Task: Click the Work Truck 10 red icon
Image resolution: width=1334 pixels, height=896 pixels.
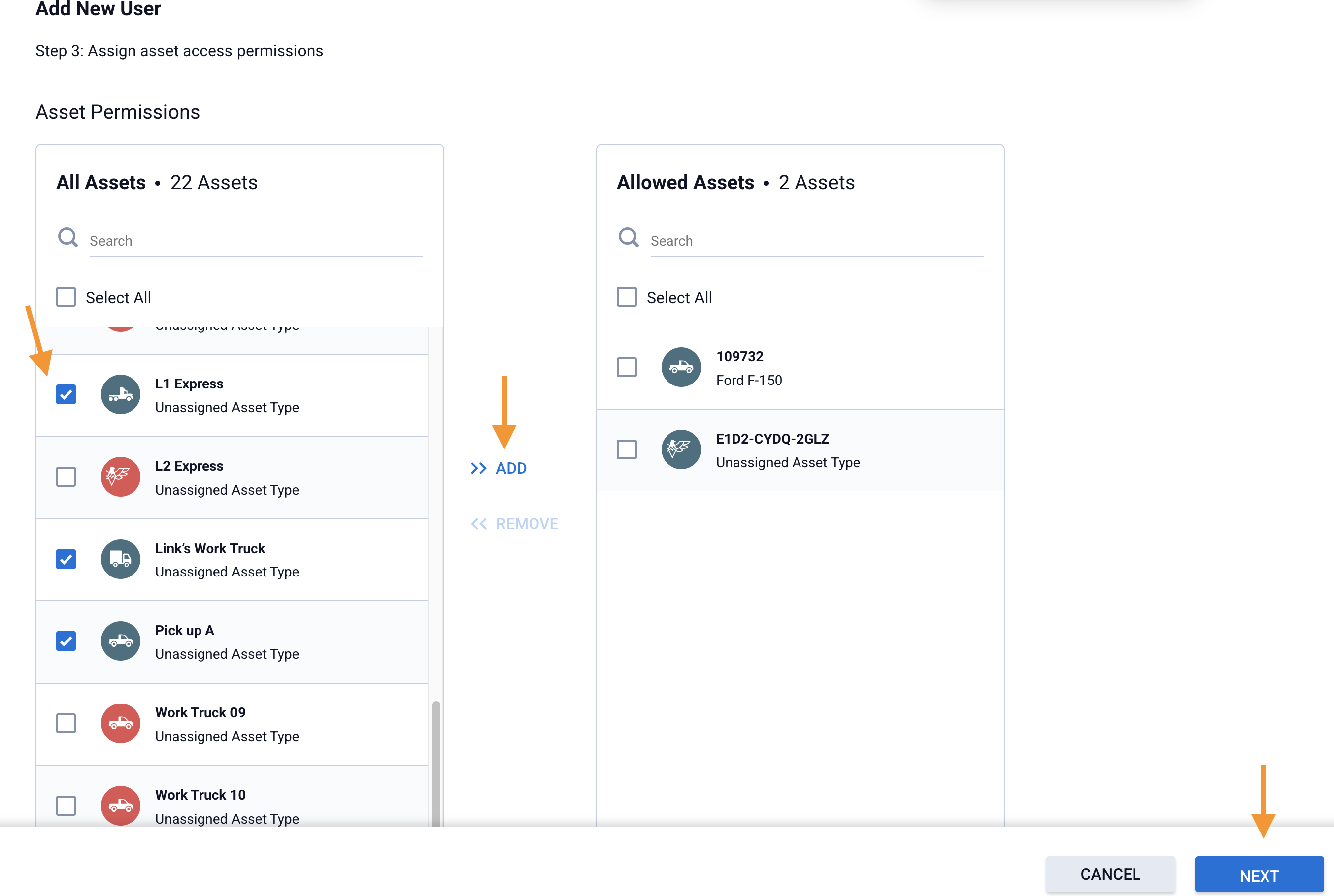Action: (x=120, y=806)
